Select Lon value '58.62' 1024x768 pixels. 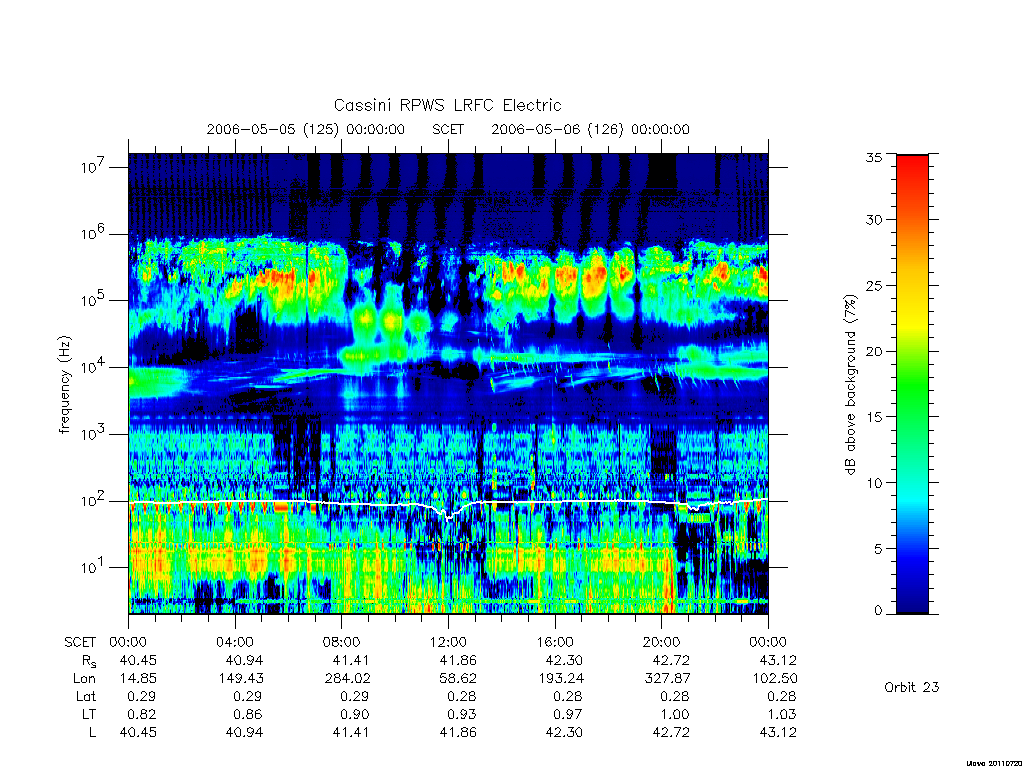(458, 679)
